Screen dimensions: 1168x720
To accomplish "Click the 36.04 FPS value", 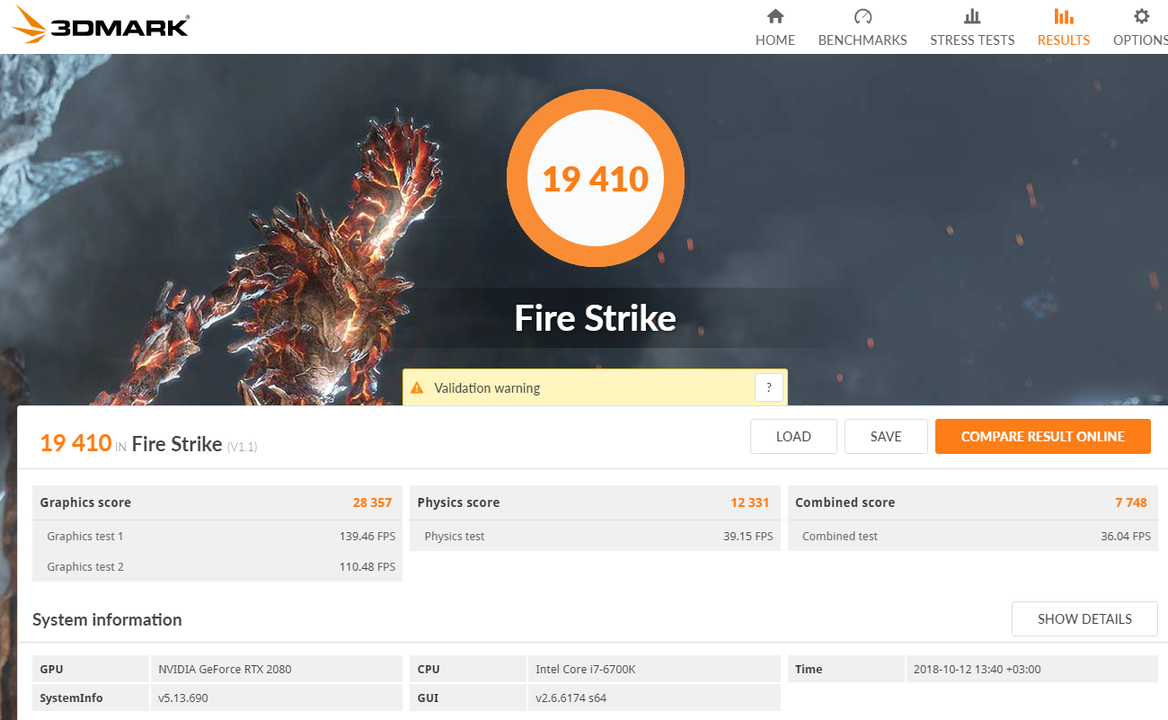I will click(1126, 536).
